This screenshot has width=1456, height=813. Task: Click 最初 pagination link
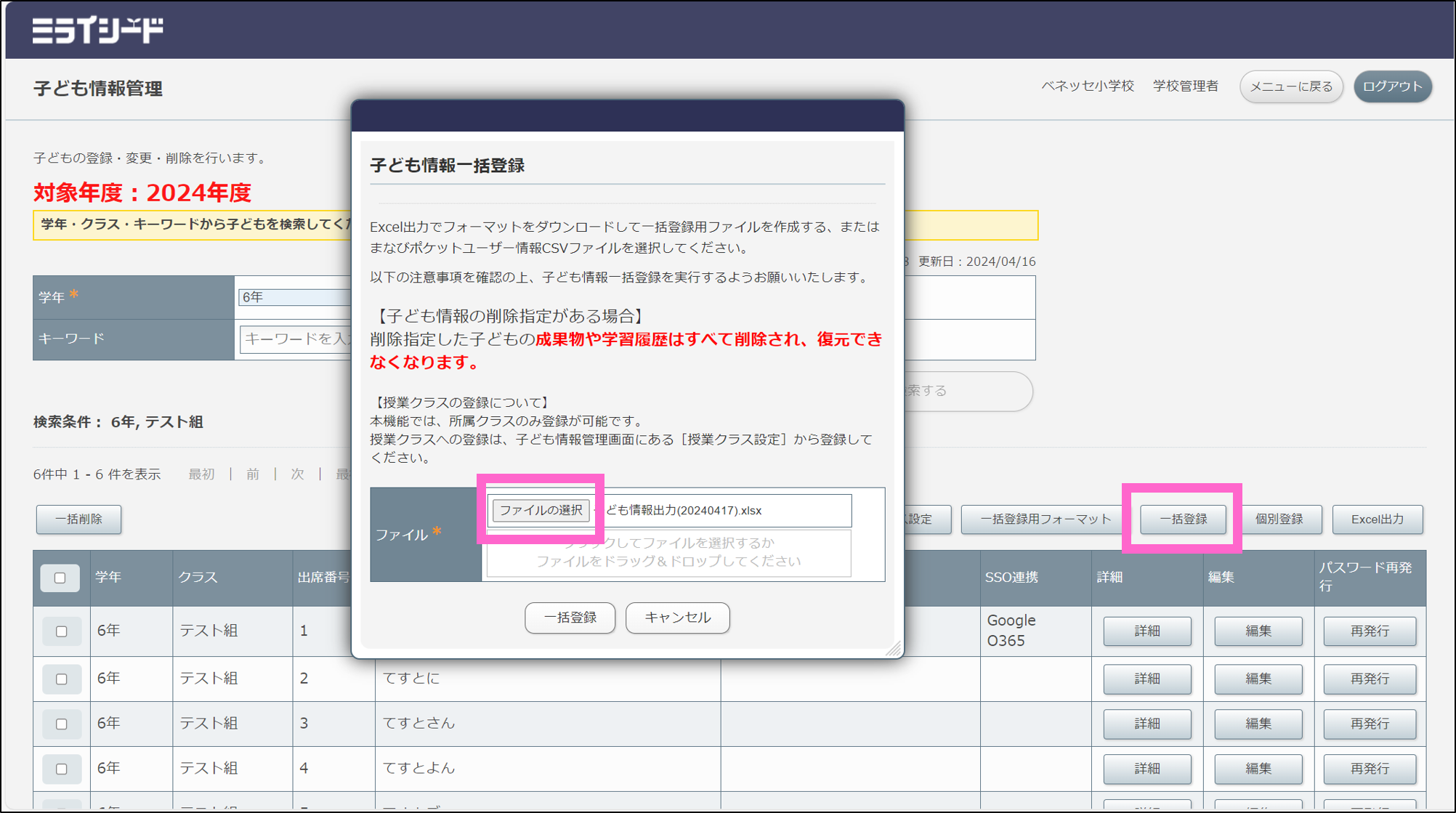201,474
